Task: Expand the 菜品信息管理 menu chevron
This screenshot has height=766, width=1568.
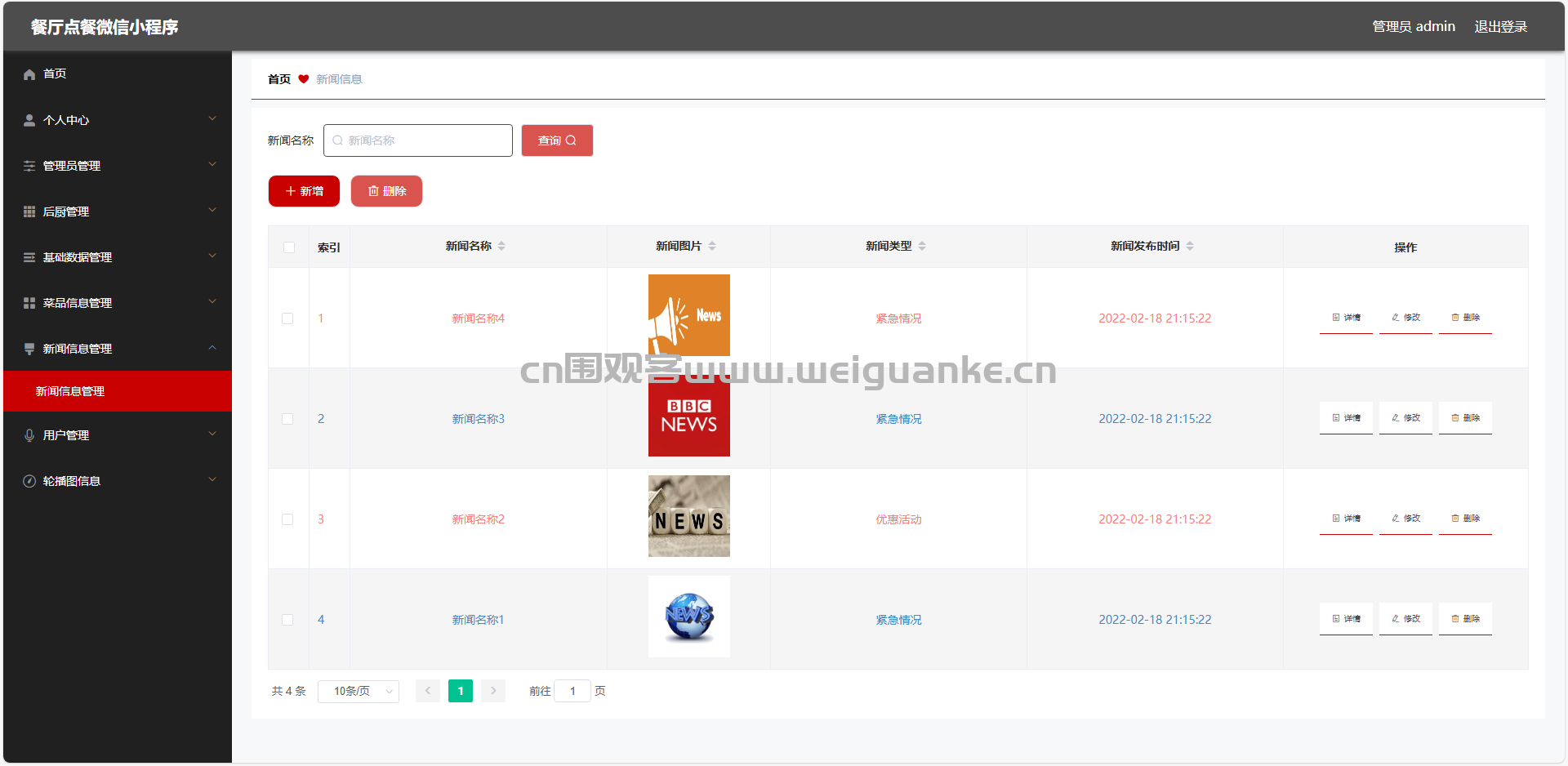Action: click(x=212, y=301)
